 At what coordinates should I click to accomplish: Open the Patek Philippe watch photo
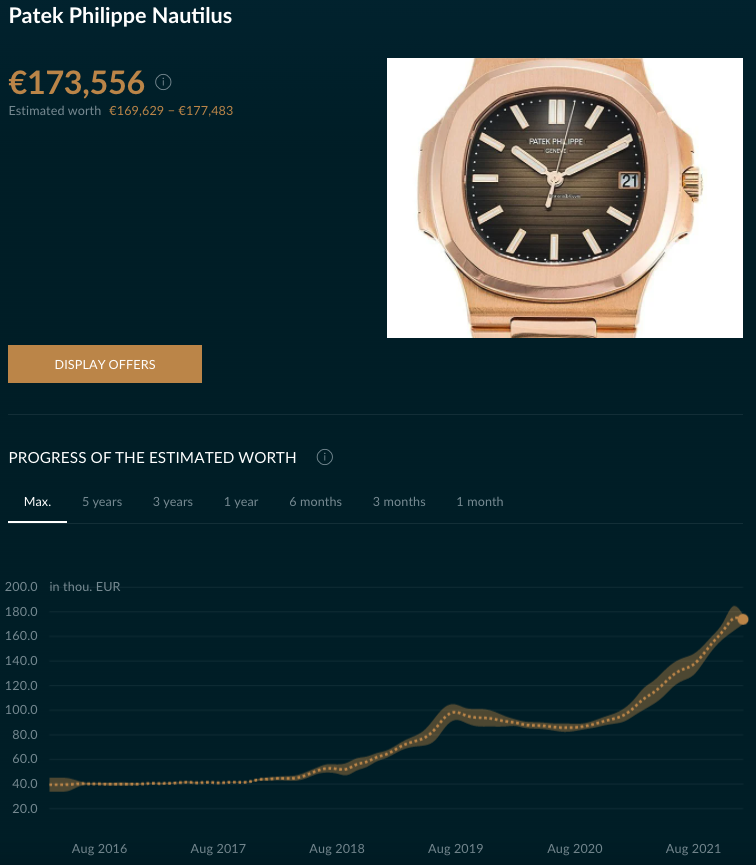tap(565, 198)
